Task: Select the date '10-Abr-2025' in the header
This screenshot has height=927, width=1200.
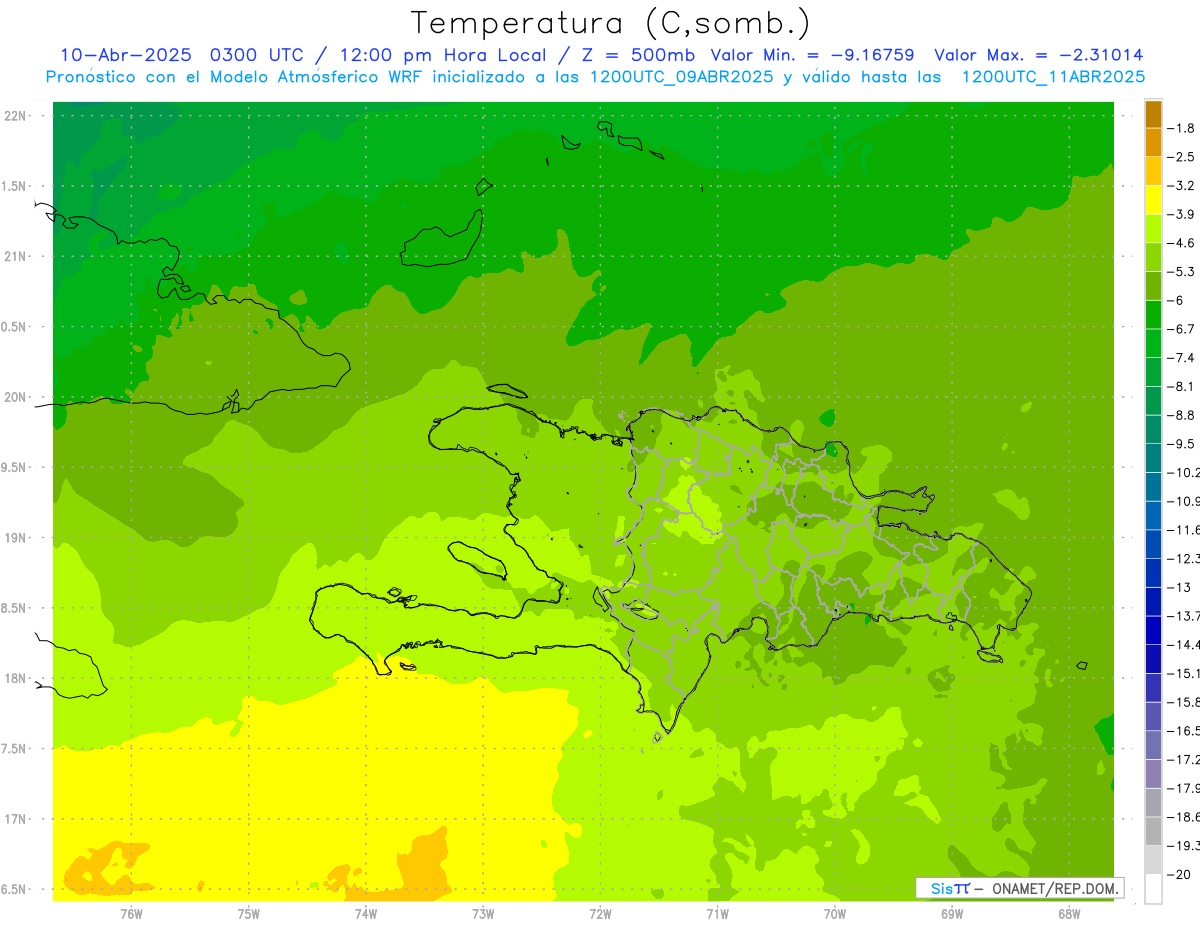Action: coord(125,55)
